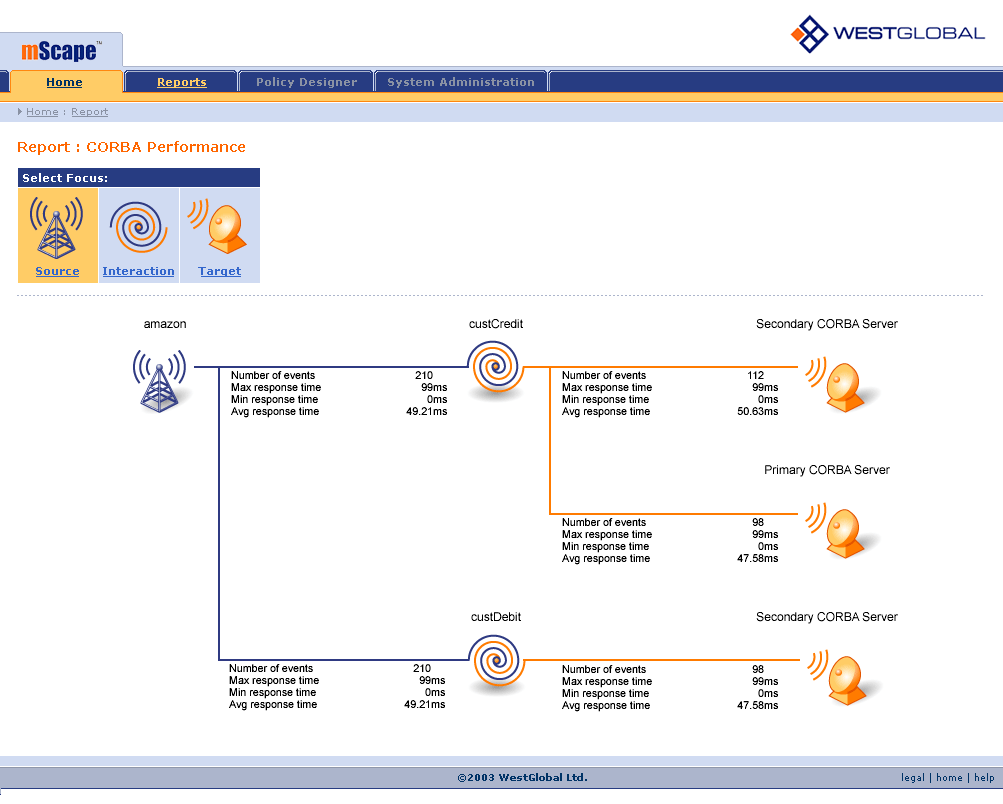Click the mScape logo tab
Image resolution: width=1003 pixels, height=804 pixels.
coord(60,51)
